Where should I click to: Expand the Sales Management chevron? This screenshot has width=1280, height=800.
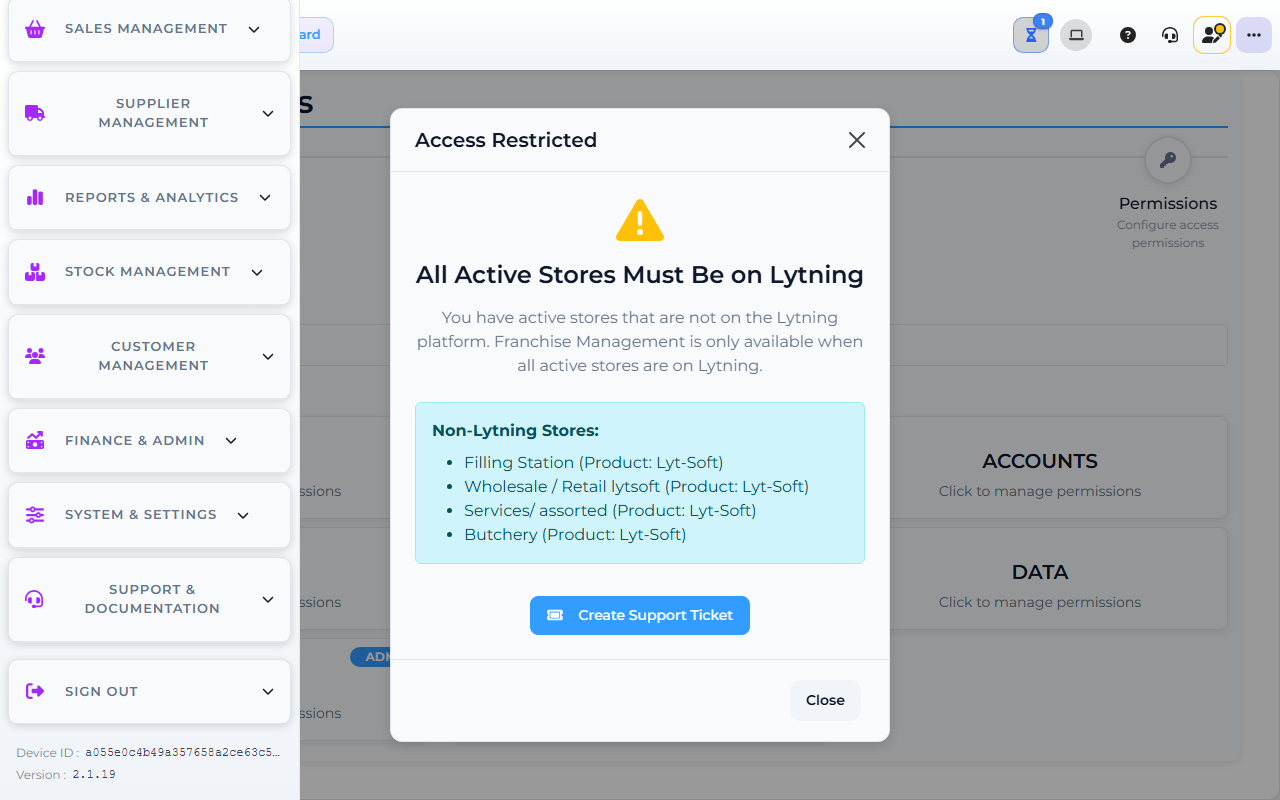coord(254,29)
